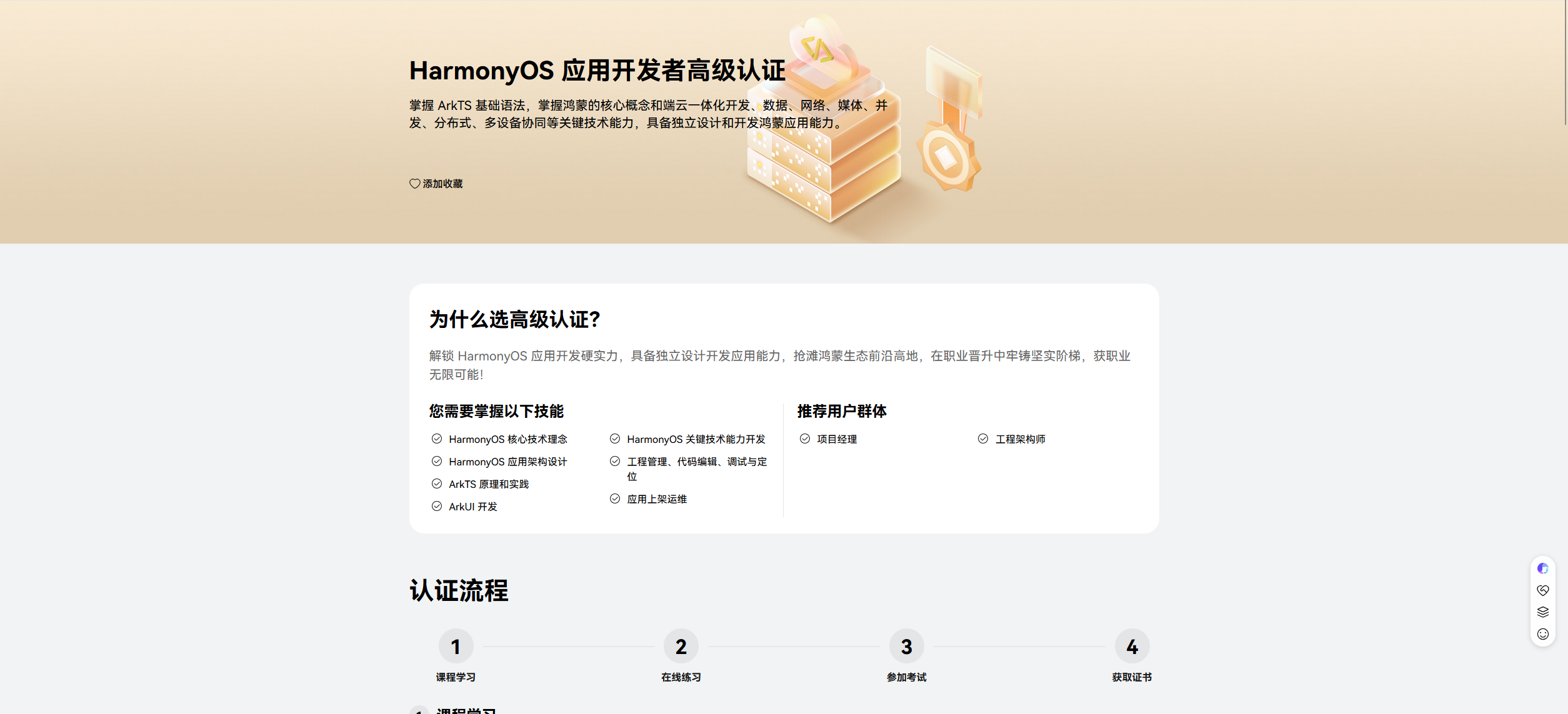Click check icon beside ArkUI 开发

point(437,506)
